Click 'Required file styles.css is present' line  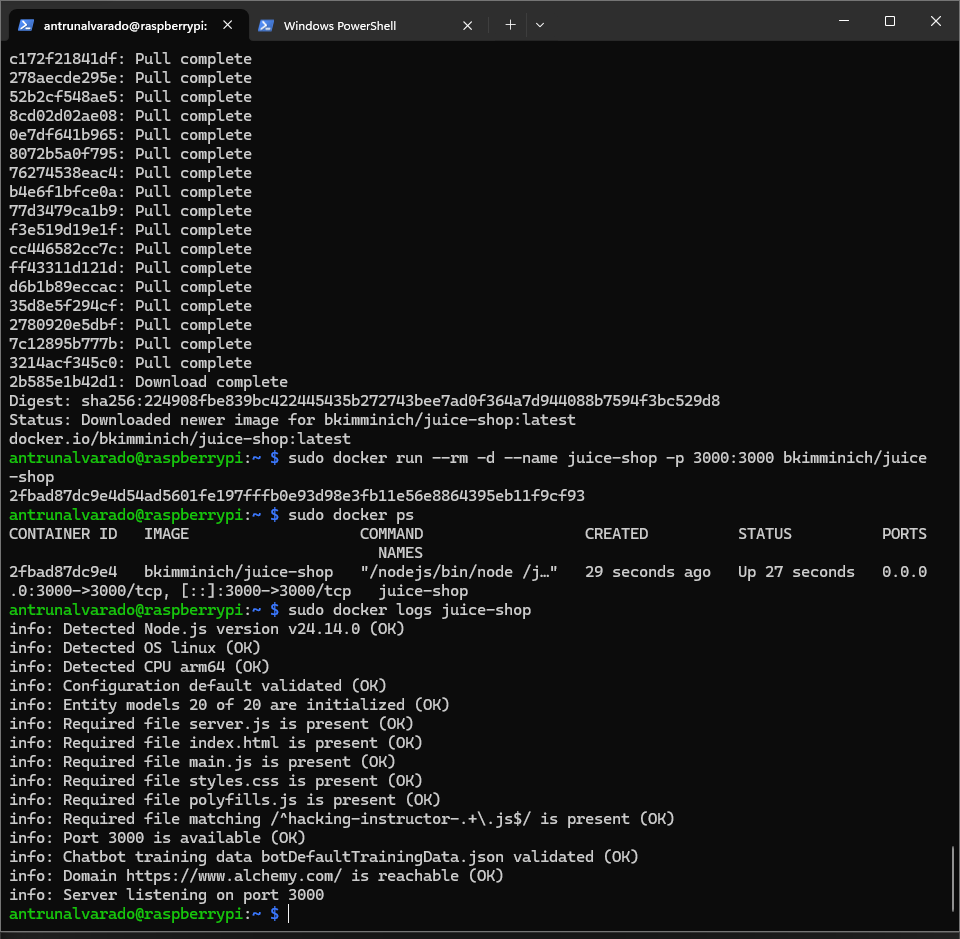216,780
